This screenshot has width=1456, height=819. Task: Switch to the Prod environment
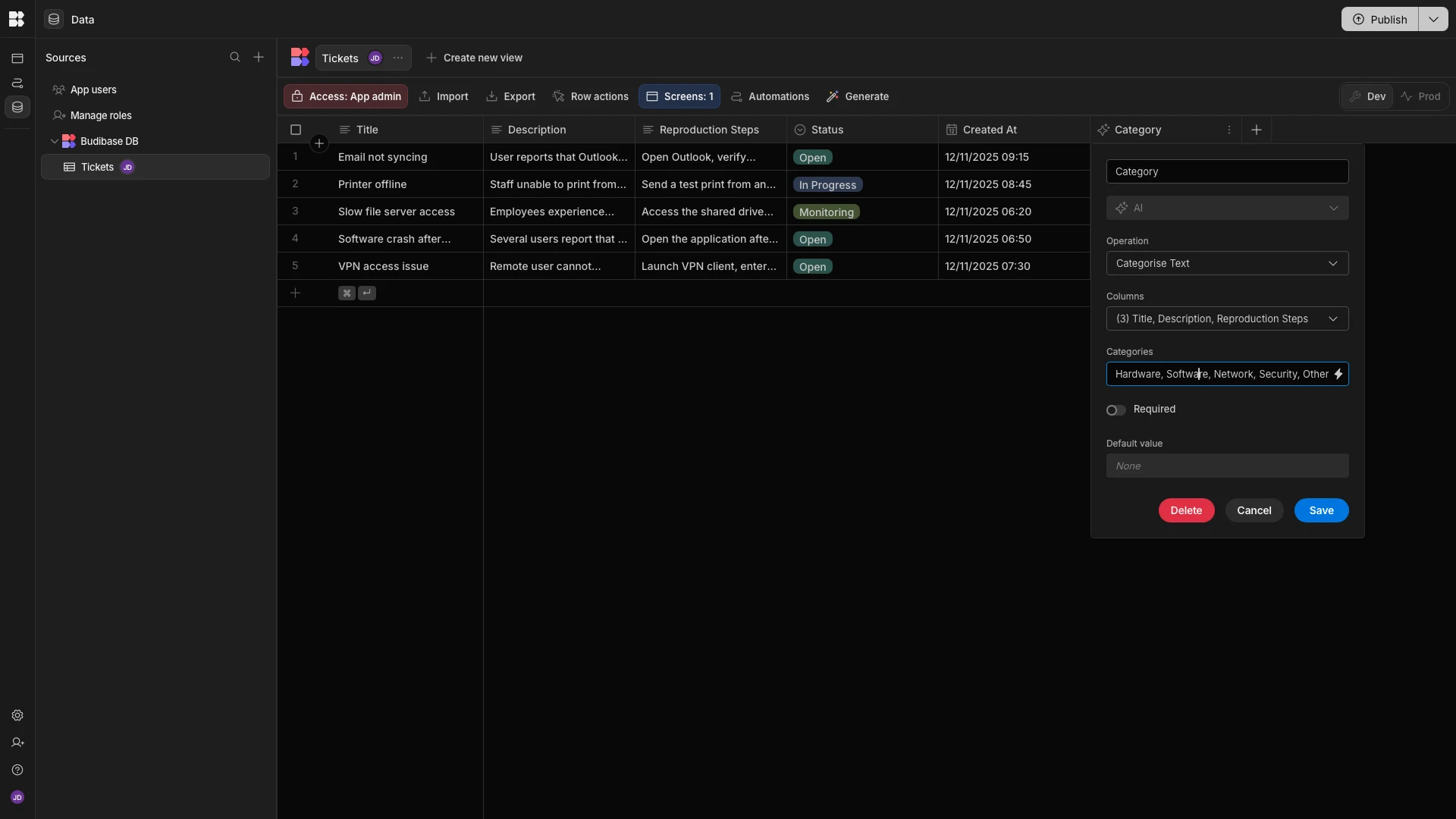click(1422, 96)
